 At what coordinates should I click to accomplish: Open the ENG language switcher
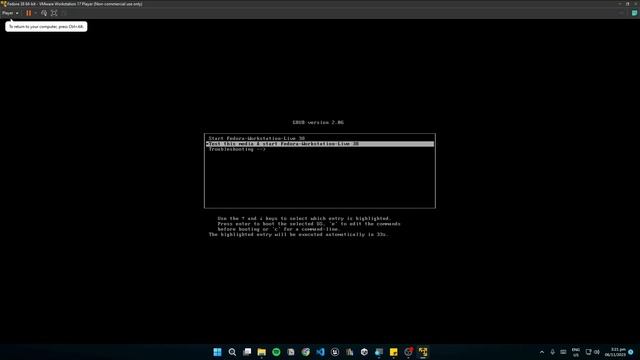[576, 352]
